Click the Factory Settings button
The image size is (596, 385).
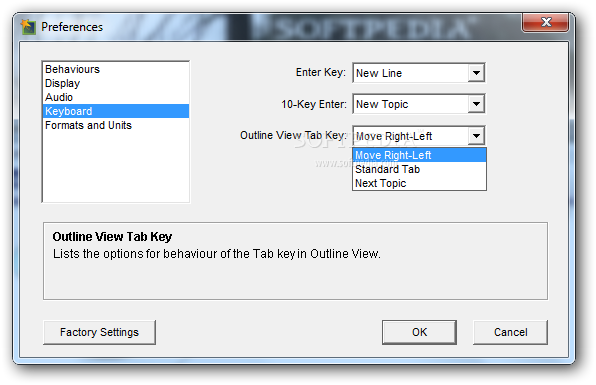[99, 332]
